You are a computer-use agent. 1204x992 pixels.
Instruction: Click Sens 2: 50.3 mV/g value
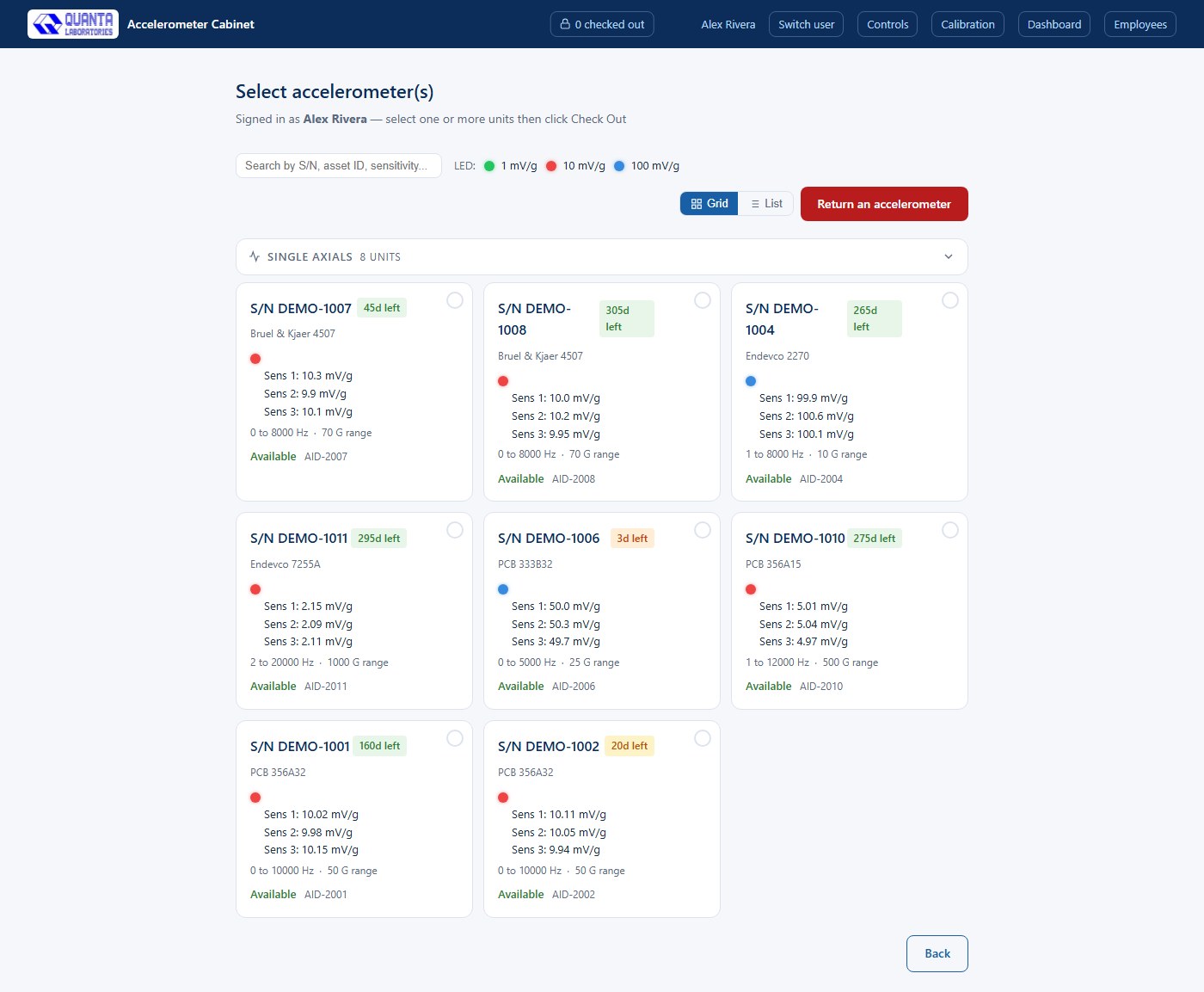pyautogui.click(x=556, y=625)
